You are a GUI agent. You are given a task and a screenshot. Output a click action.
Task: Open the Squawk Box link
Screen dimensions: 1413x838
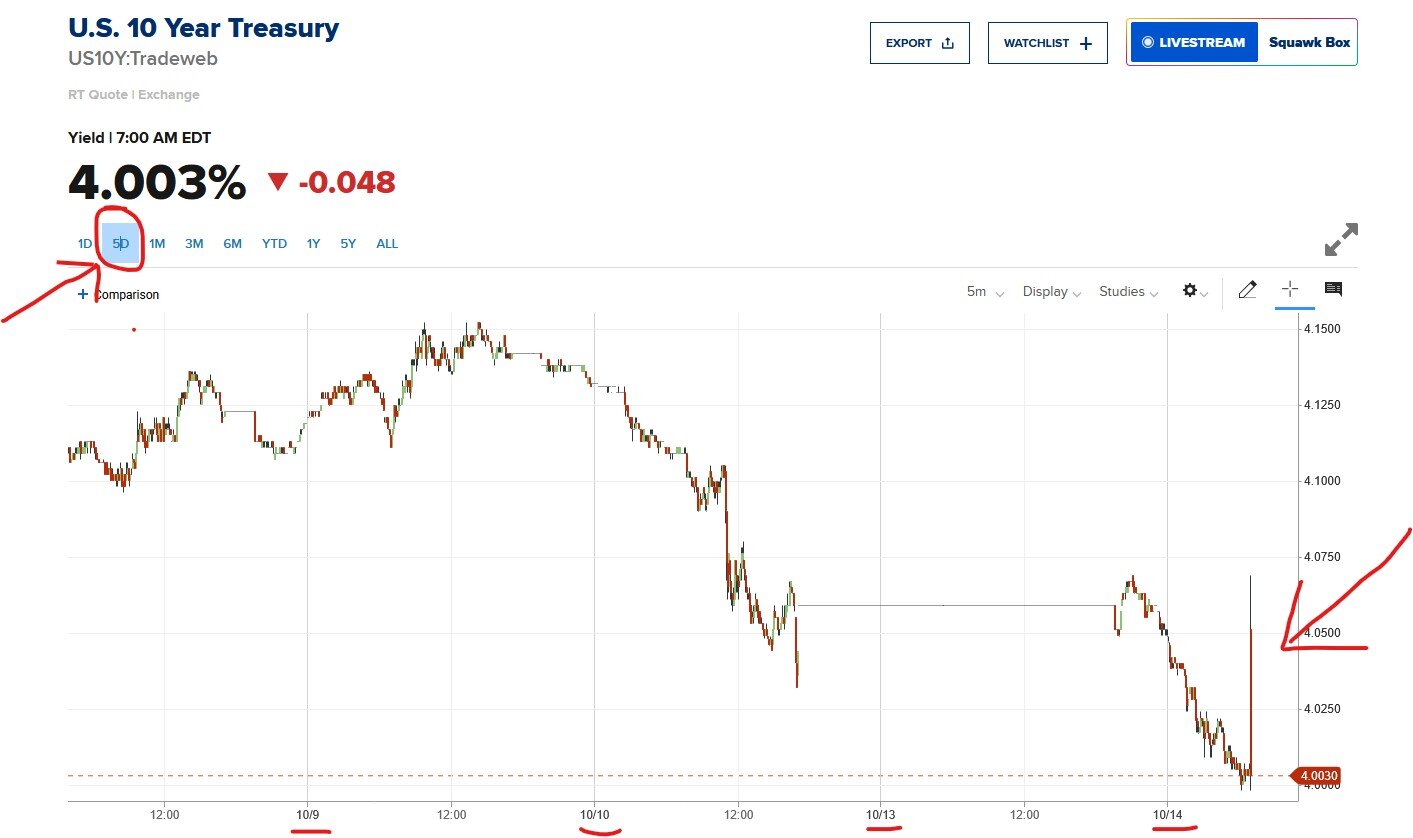pyautogui.click(x=1309, y=43)
